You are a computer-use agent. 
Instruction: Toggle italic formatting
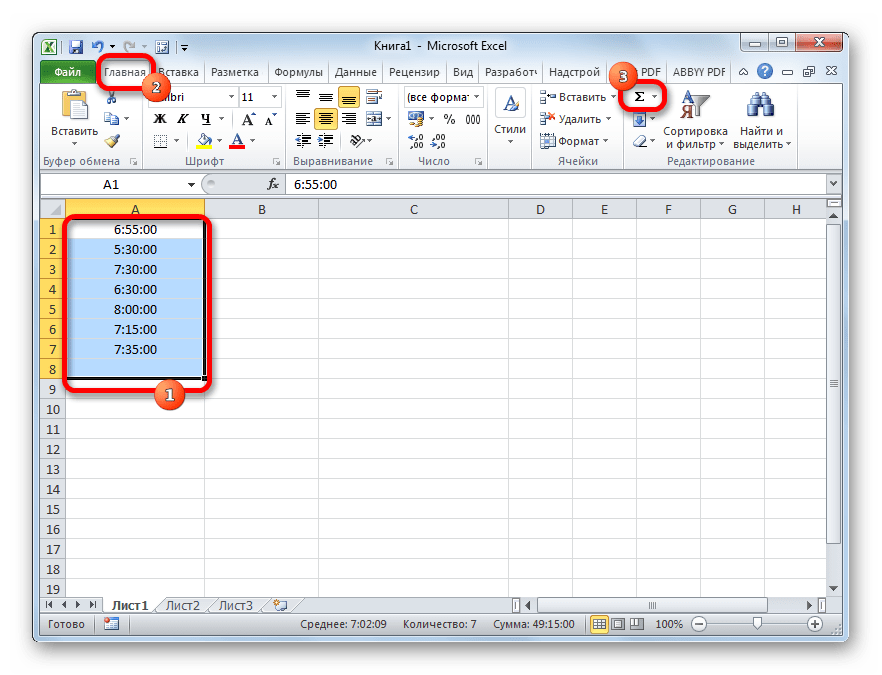point(179,119)
